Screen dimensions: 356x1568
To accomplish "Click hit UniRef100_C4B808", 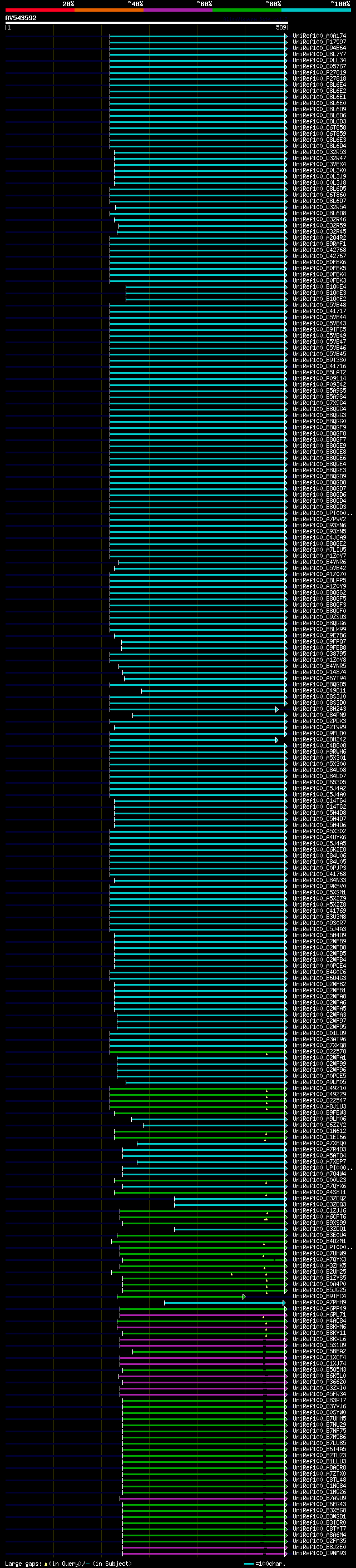I will click(x=319, y=746).
